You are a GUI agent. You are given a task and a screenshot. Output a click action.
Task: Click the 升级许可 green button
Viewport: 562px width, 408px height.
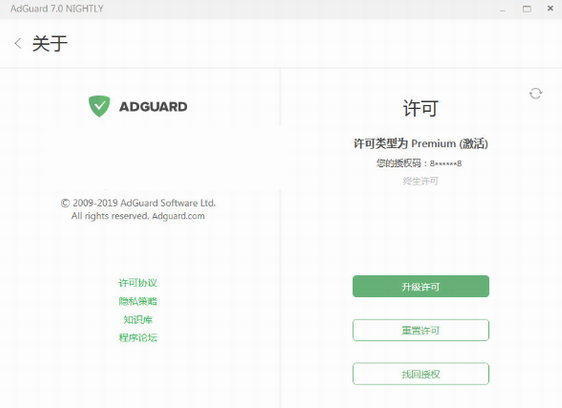click(420, 286)
